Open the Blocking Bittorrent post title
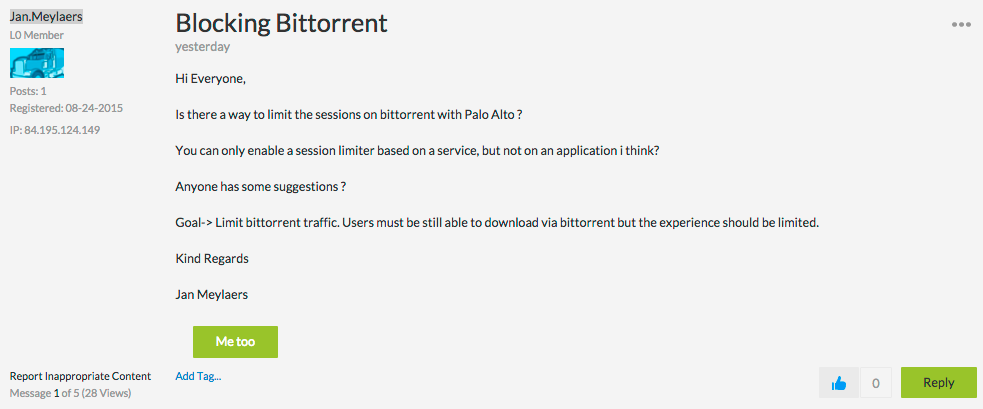Viewport: 983px width, 409px height. 281,22
